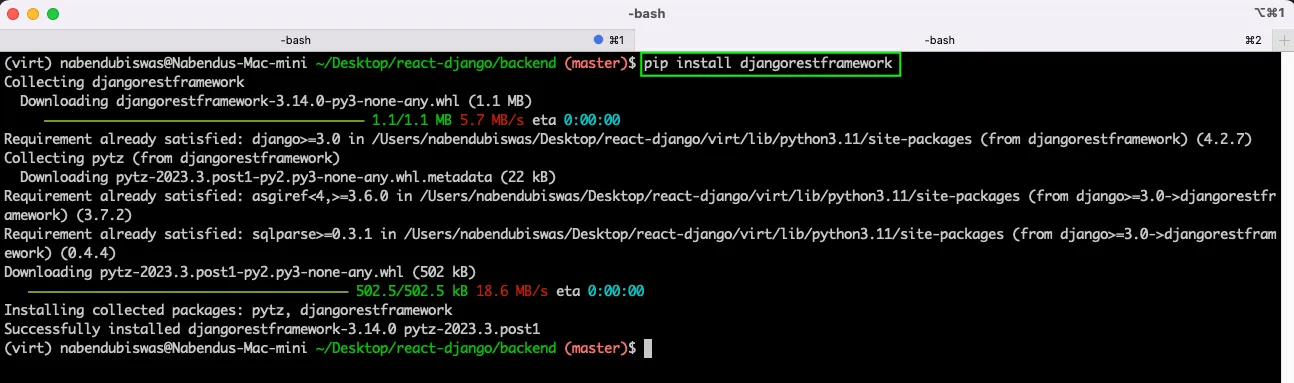
Task: Click the -bash window title
Action: click(646, 14)
